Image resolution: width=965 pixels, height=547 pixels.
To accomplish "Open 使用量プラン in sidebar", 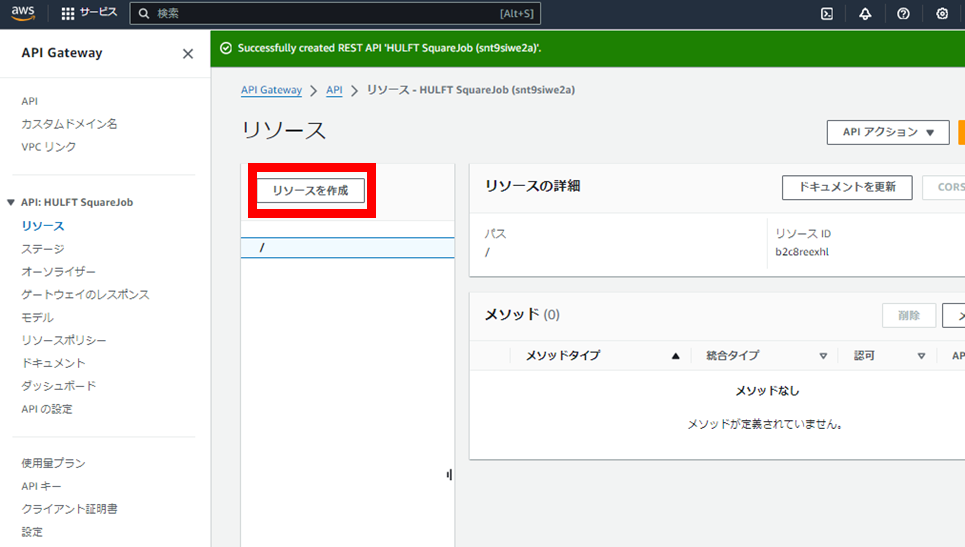I will coord(53,463).
